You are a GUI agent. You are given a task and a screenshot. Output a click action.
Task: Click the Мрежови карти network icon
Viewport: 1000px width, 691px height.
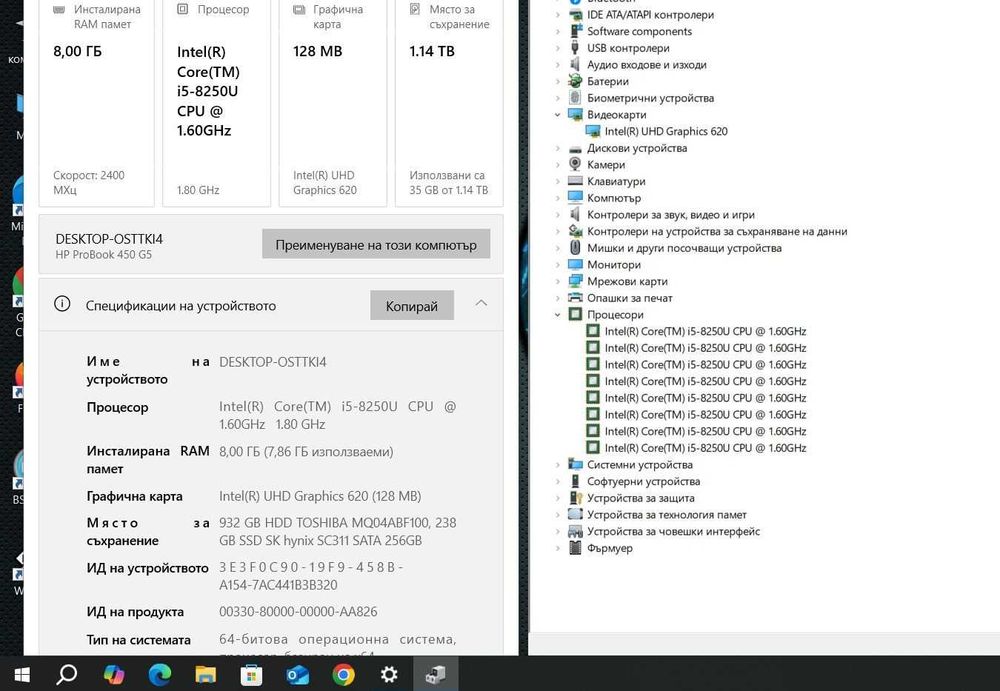tap(575, 281)
